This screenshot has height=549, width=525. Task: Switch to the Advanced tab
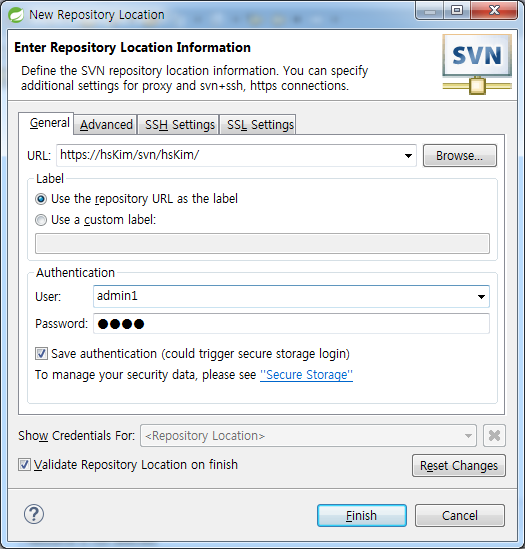106,125
